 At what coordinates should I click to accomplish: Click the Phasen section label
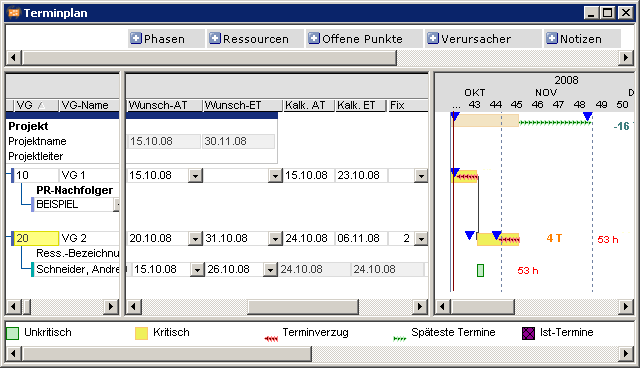164,39
